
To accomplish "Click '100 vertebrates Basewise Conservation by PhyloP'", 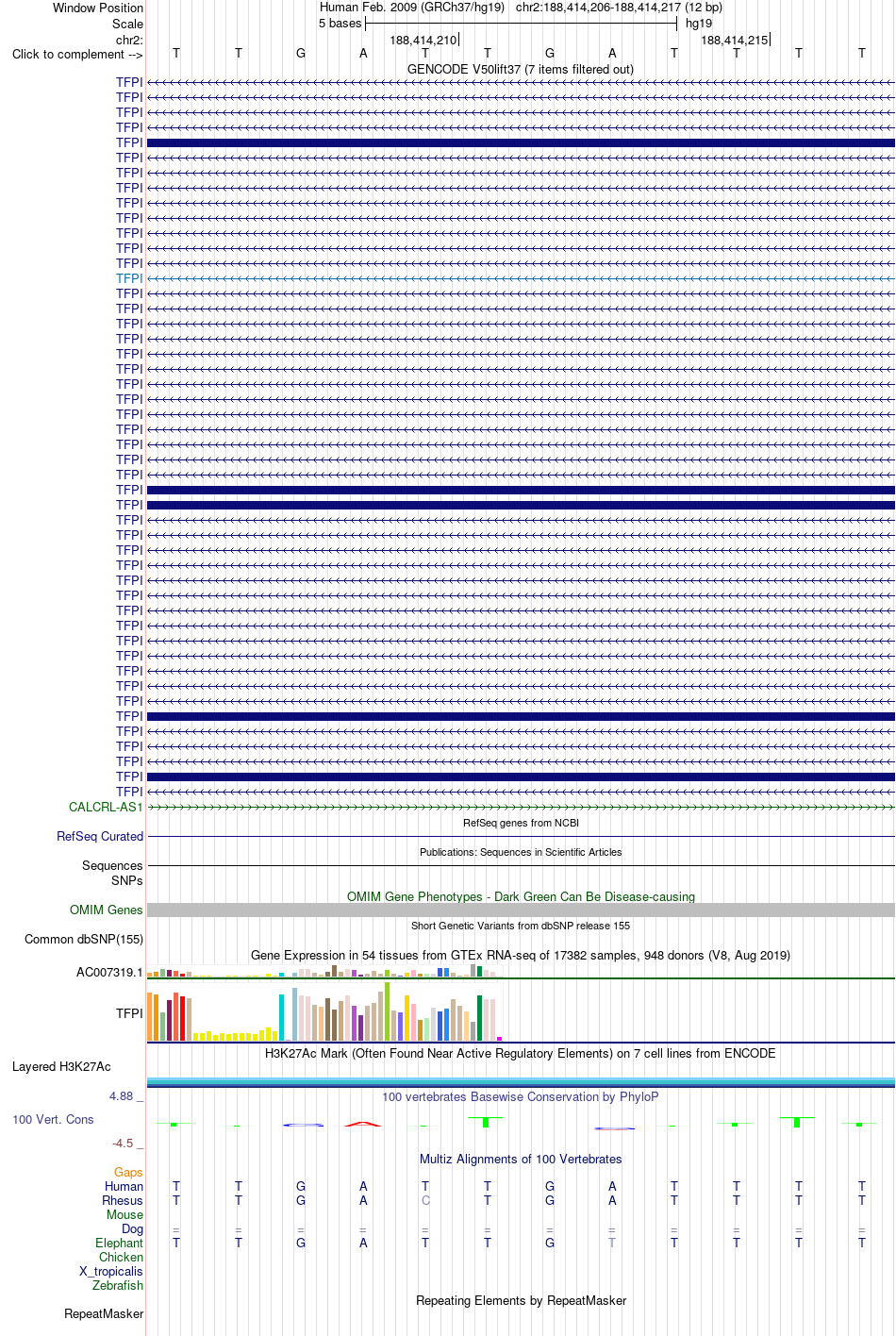I will click(x=521, y=1096).
